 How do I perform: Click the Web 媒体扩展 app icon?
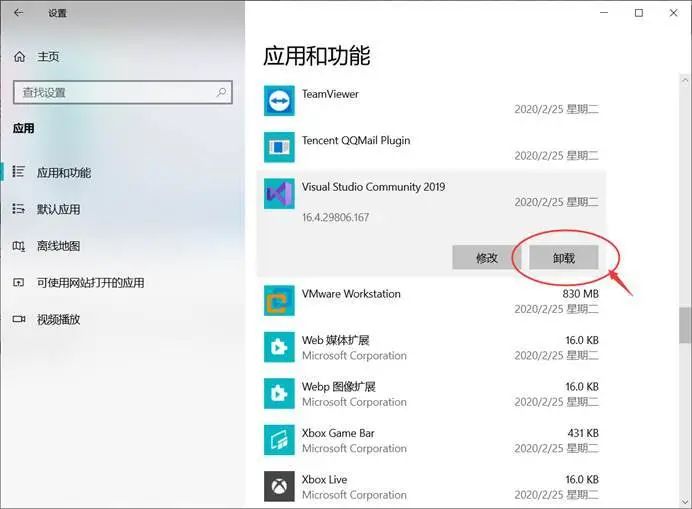pos(278,347)
